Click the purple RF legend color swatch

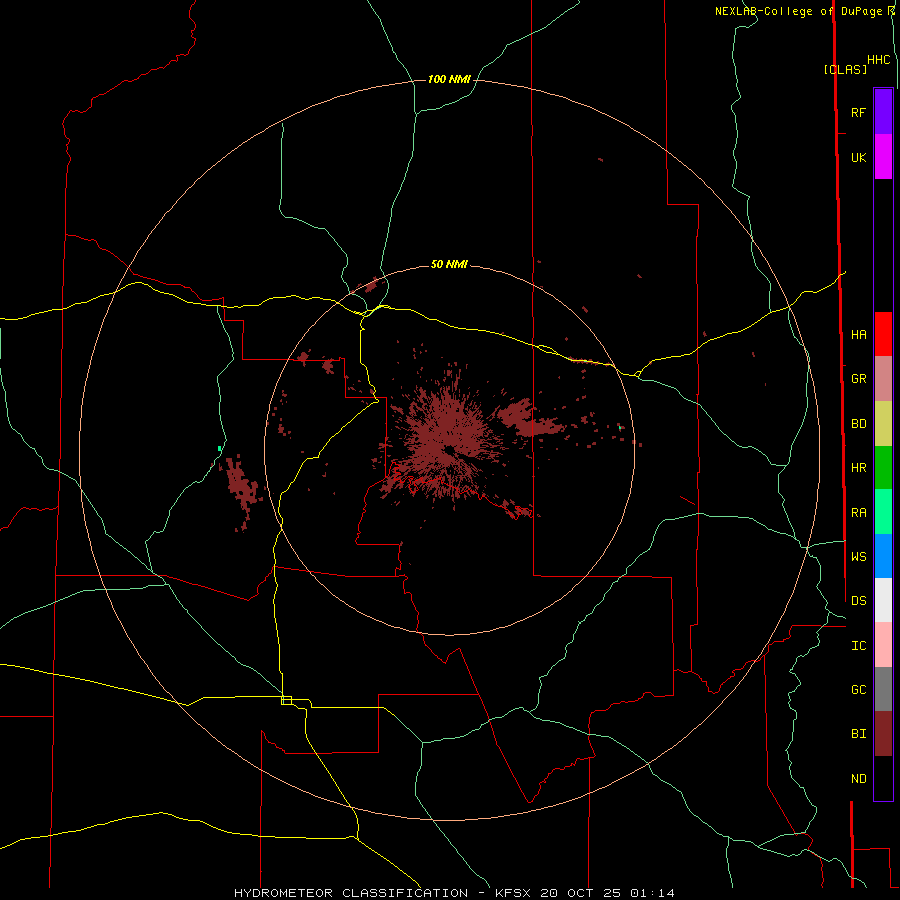[x=883, y=112]
